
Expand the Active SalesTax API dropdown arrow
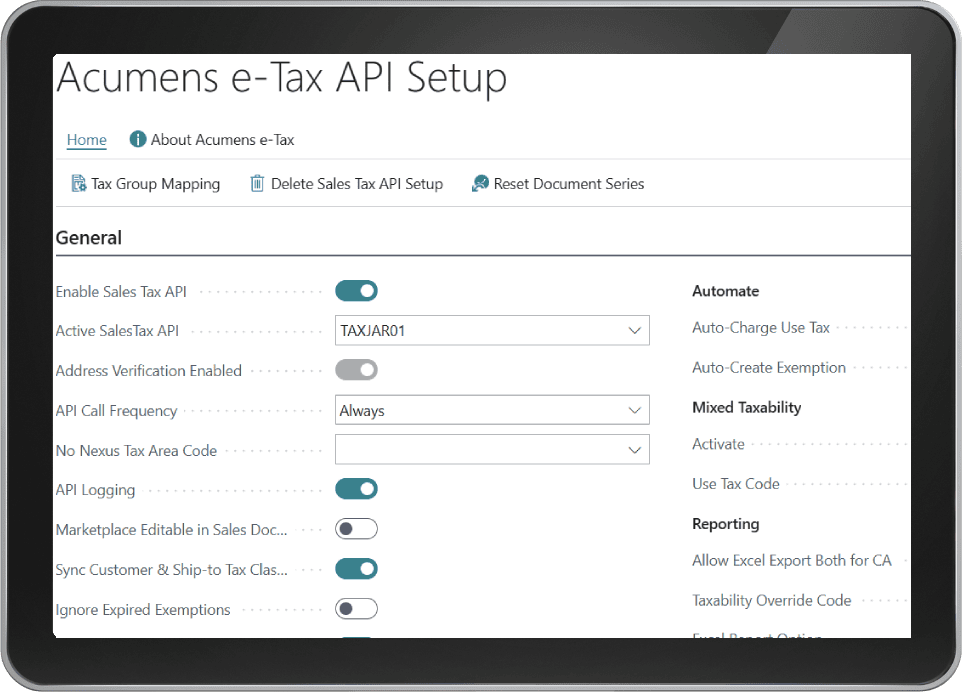pyautogui.click(x=635, y=331)
